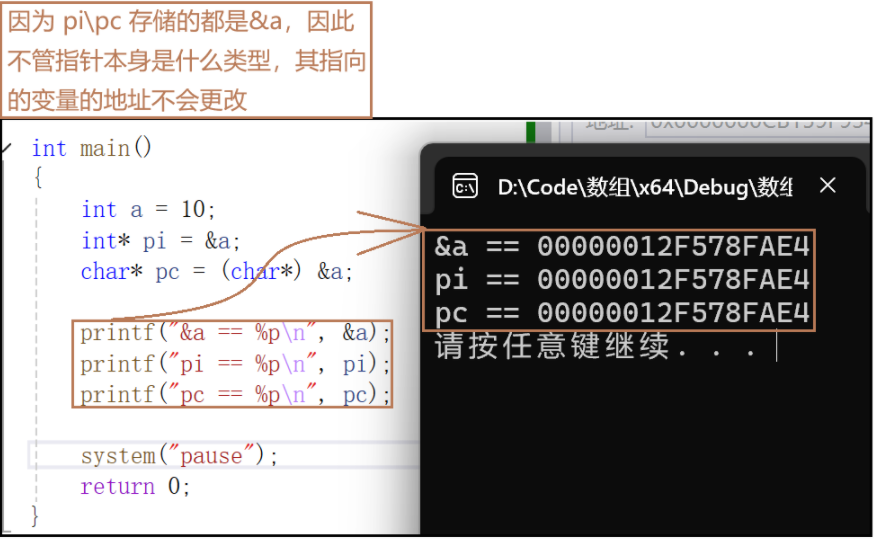Click the partially hidden address input field
This screenshot has width=880, height=544.
coord(759,127)
